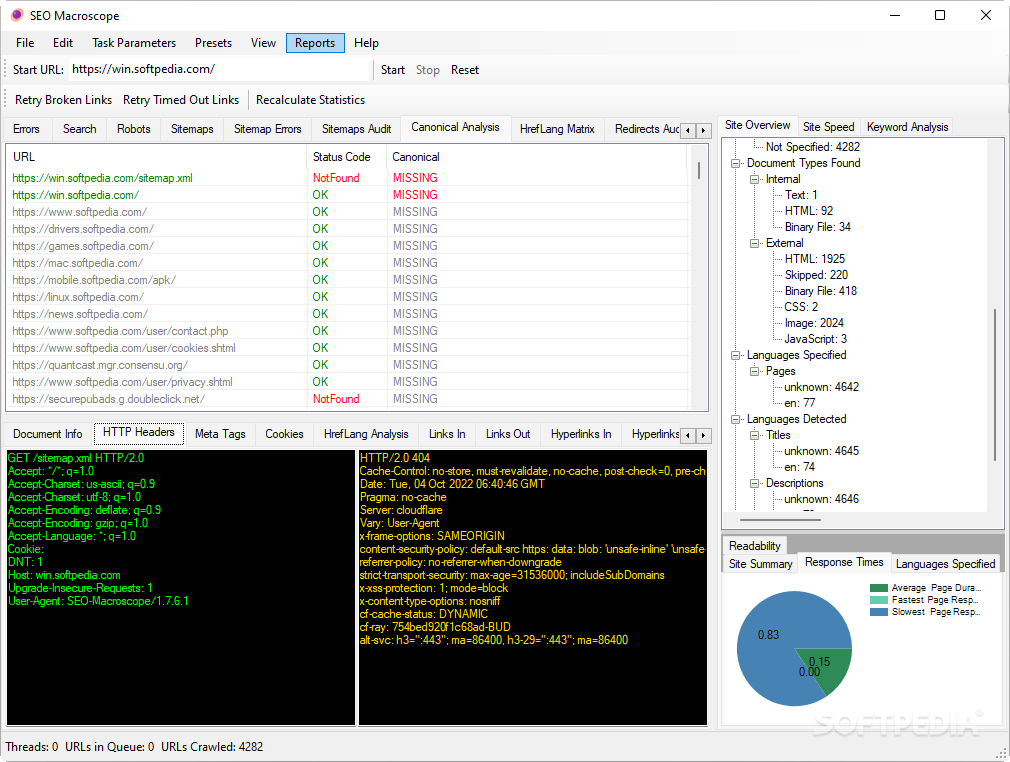Sort by the Canonical column header
Viewport: 1010px width, 762px height.
pyautogui.click(x=537, y=157)
